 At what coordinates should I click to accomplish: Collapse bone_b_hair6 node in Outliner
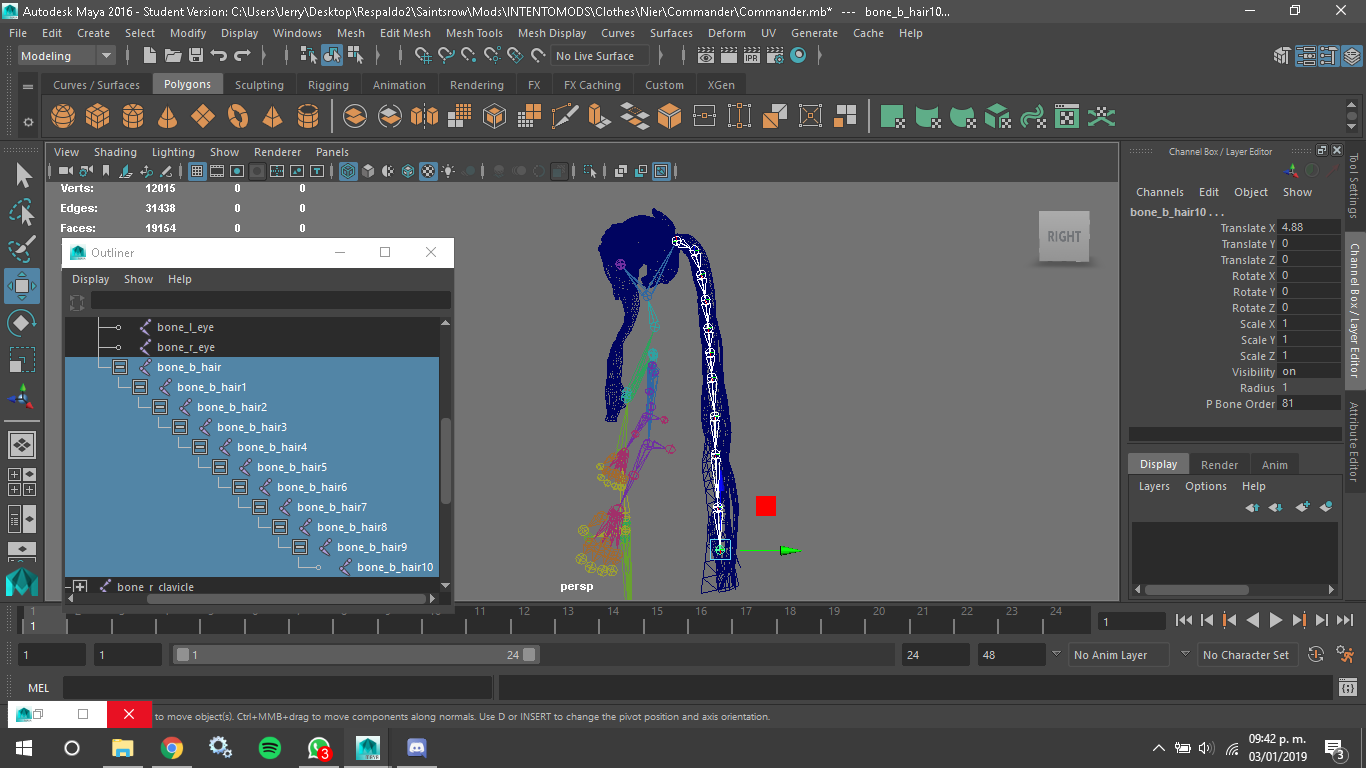(240, 487)
